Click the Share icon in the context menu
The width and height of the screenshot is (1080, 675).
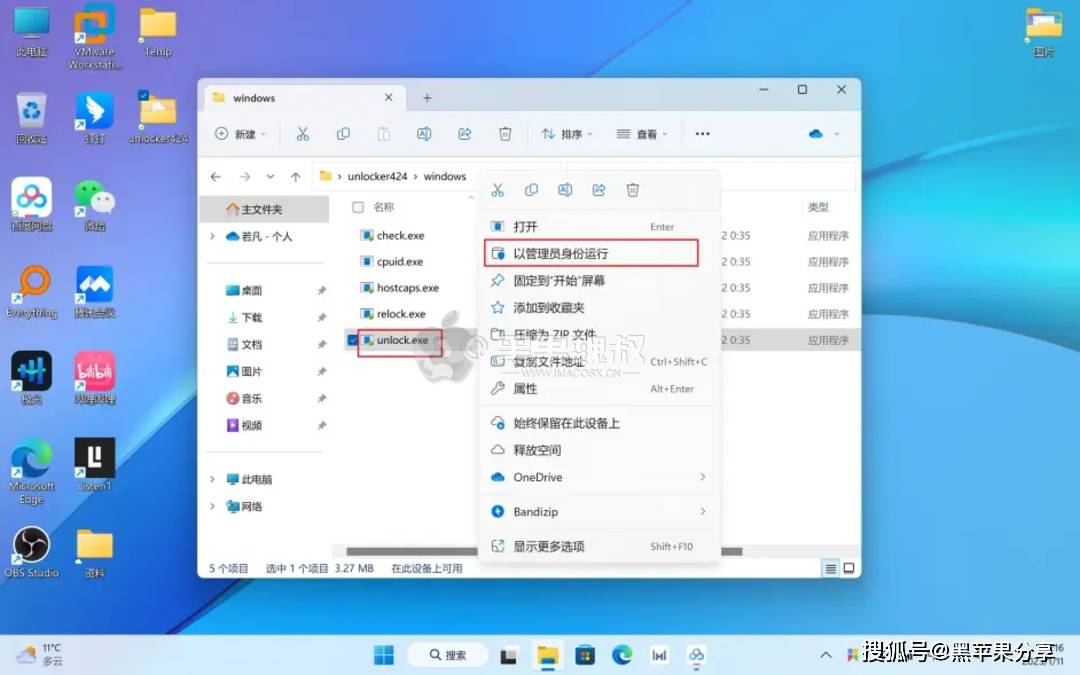click(599, 190)
